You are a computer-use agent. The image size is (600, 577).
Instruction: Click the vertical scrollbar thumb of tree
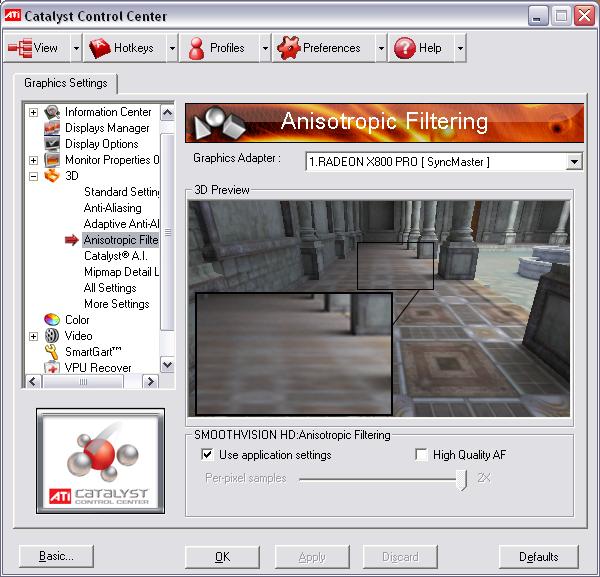coord(167,232)
